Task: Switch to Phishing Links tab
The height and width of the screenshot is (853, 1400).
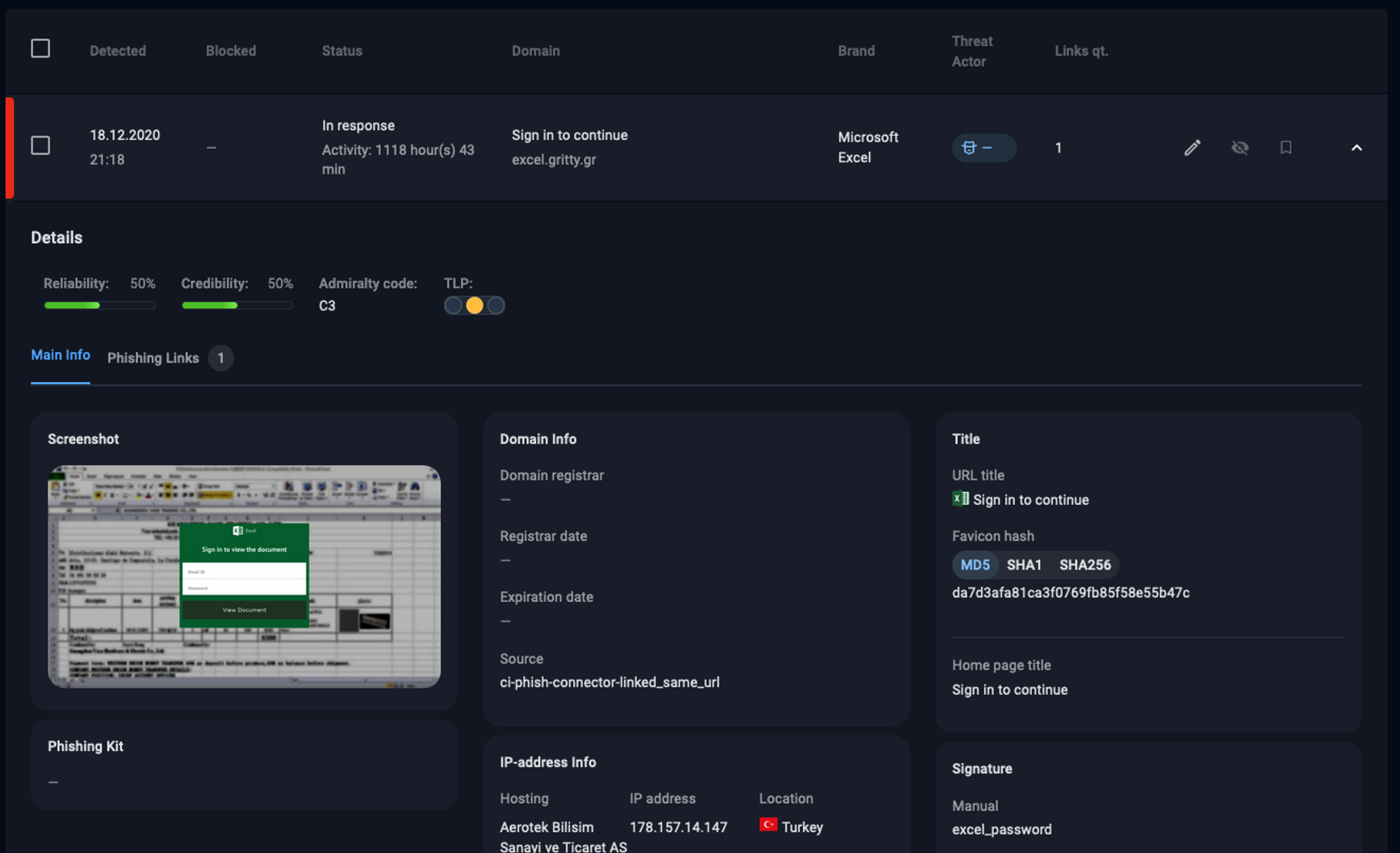Action: [x=153, y=358]
